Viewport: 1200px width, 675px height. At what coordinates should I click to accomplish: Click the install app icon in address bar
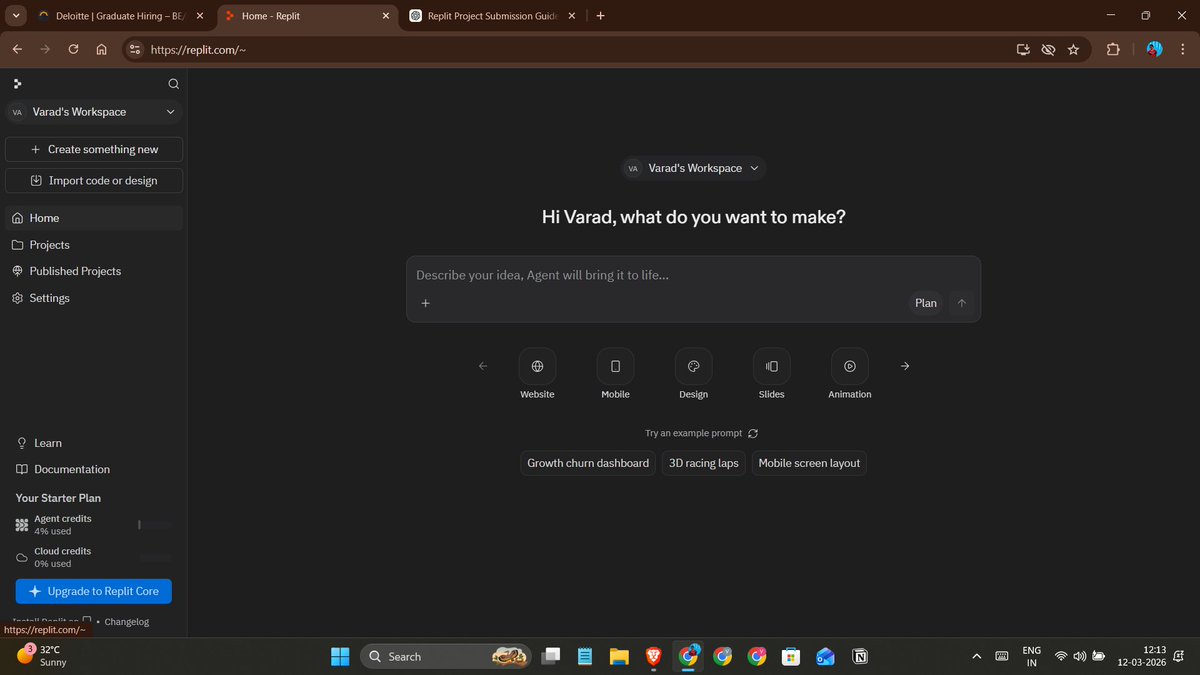(x=1023, y=49)
